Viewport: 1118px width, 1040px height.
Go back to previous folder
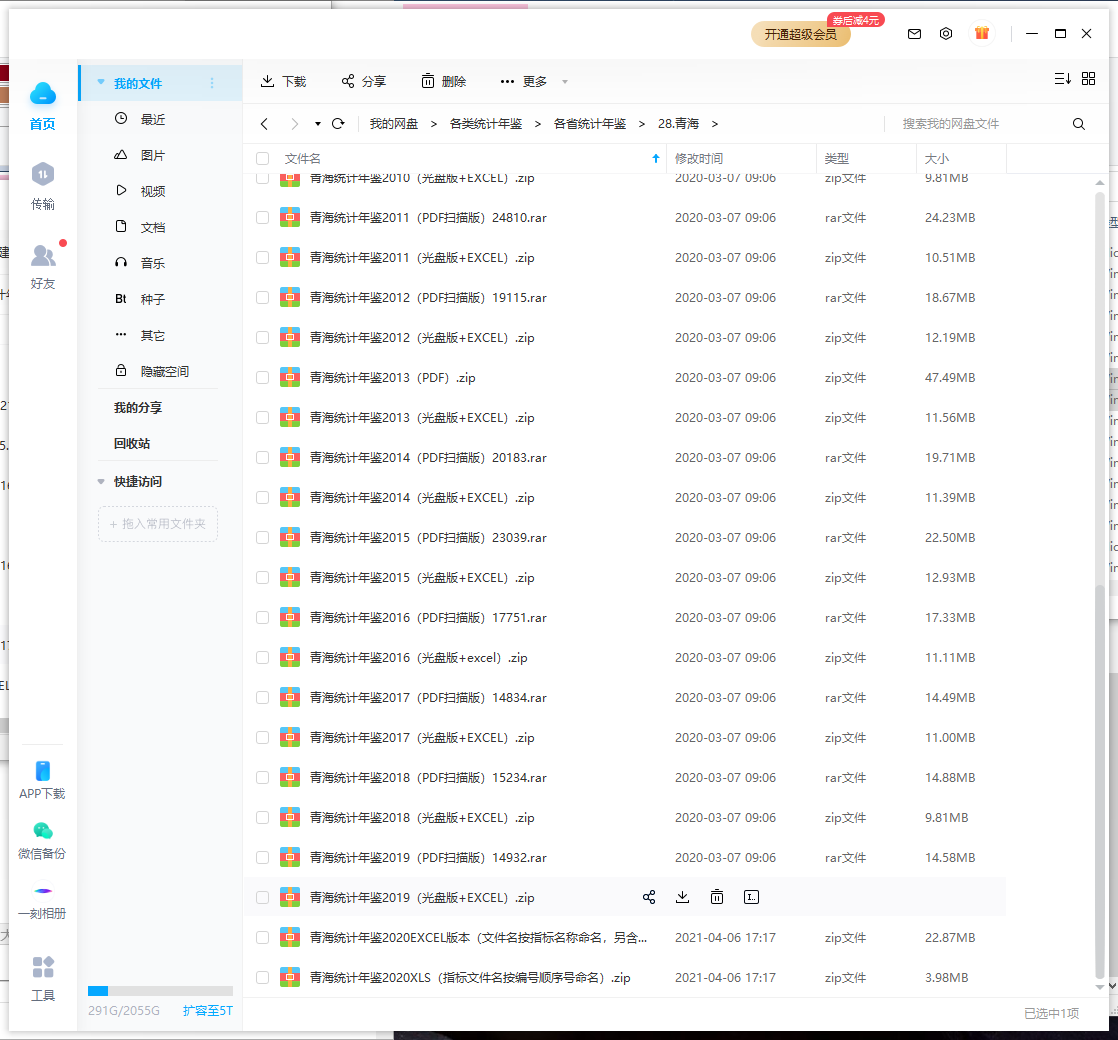click(x=265, y=124)
